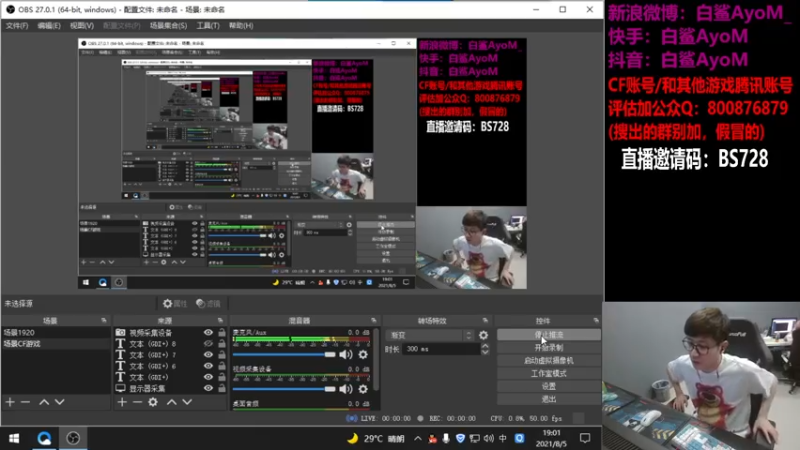
Task: Toggle eye icon of 显示器采集 source
Action: [x=208, y=388]
